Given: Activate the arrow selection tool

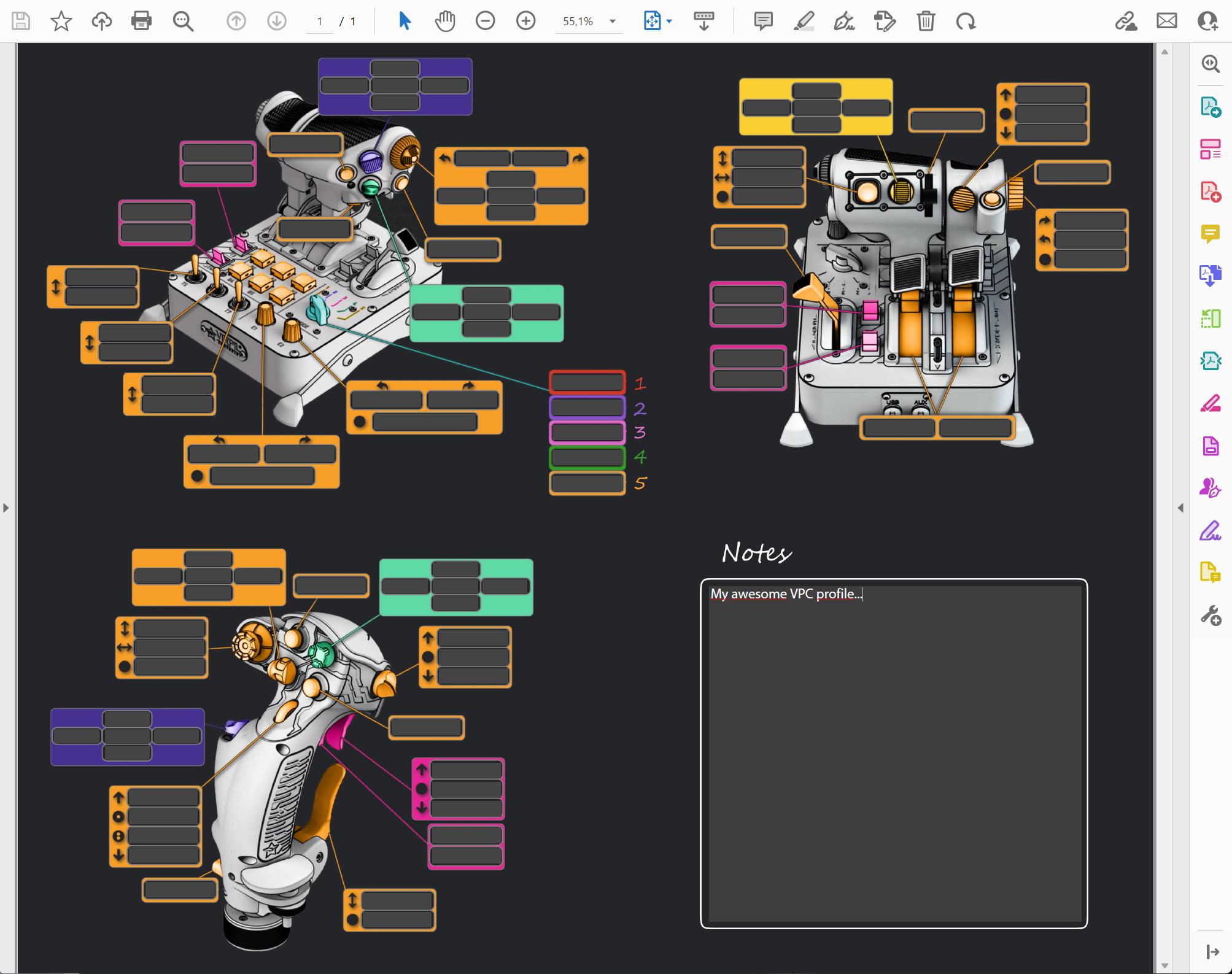Looking at the screenshot, I should tap(404, 21).
